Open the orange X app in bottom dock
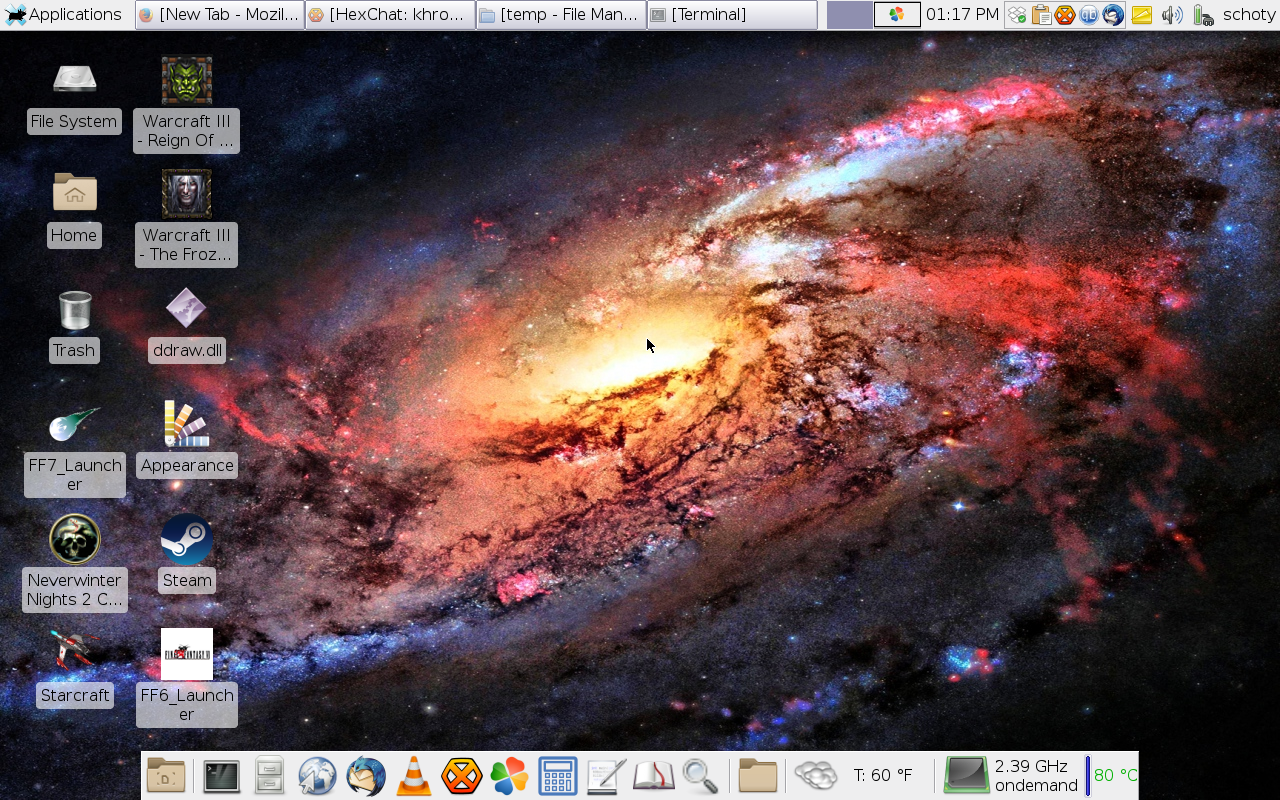The width and height of the screenshot is (1280, 800). coord(461,776)
